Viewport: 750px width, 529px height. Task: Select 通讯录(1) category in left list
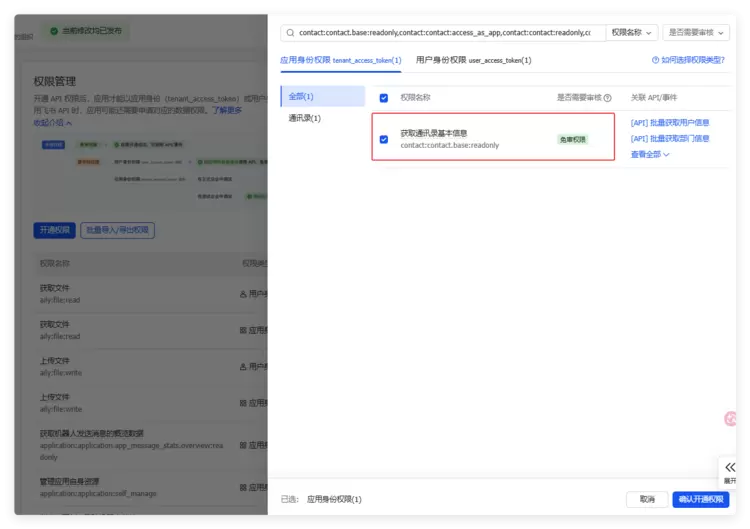click(x=304, y=118)
